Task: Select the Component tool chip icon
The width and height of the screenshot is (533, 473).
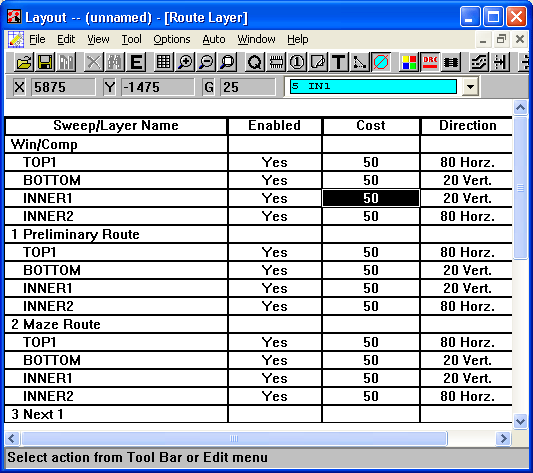Action: click(276, 63)
